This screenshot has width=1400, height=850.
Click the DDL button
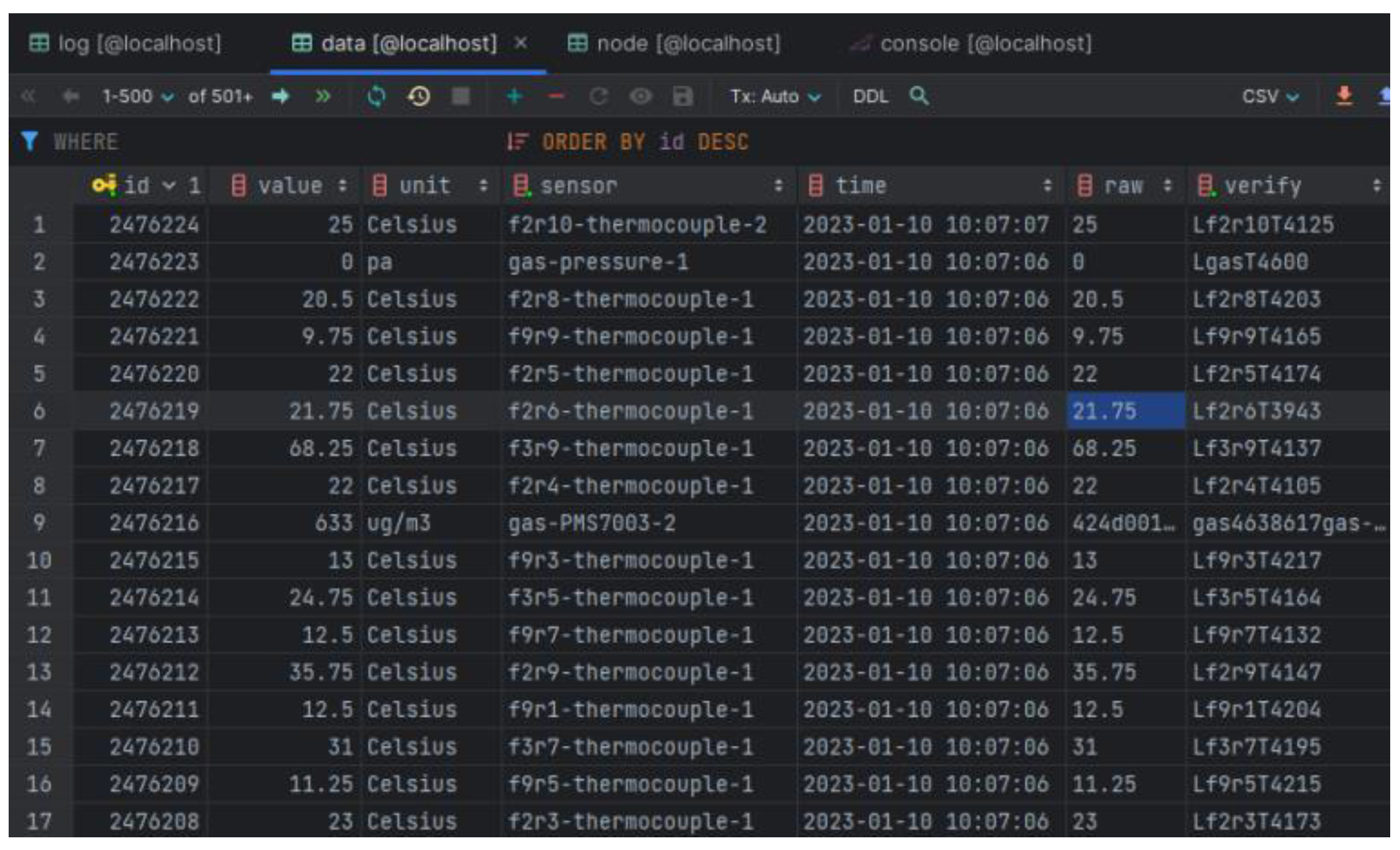pos(870,96)
